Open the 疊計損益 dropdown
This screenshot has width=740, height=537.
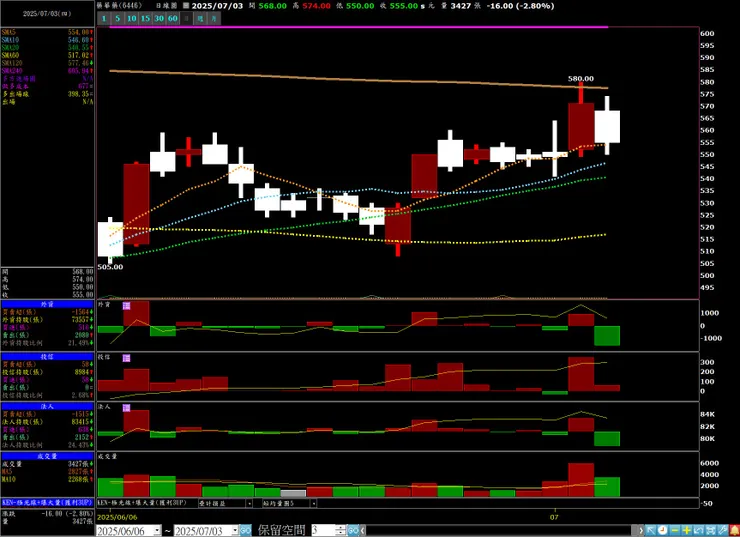click(x=249, y=503)
